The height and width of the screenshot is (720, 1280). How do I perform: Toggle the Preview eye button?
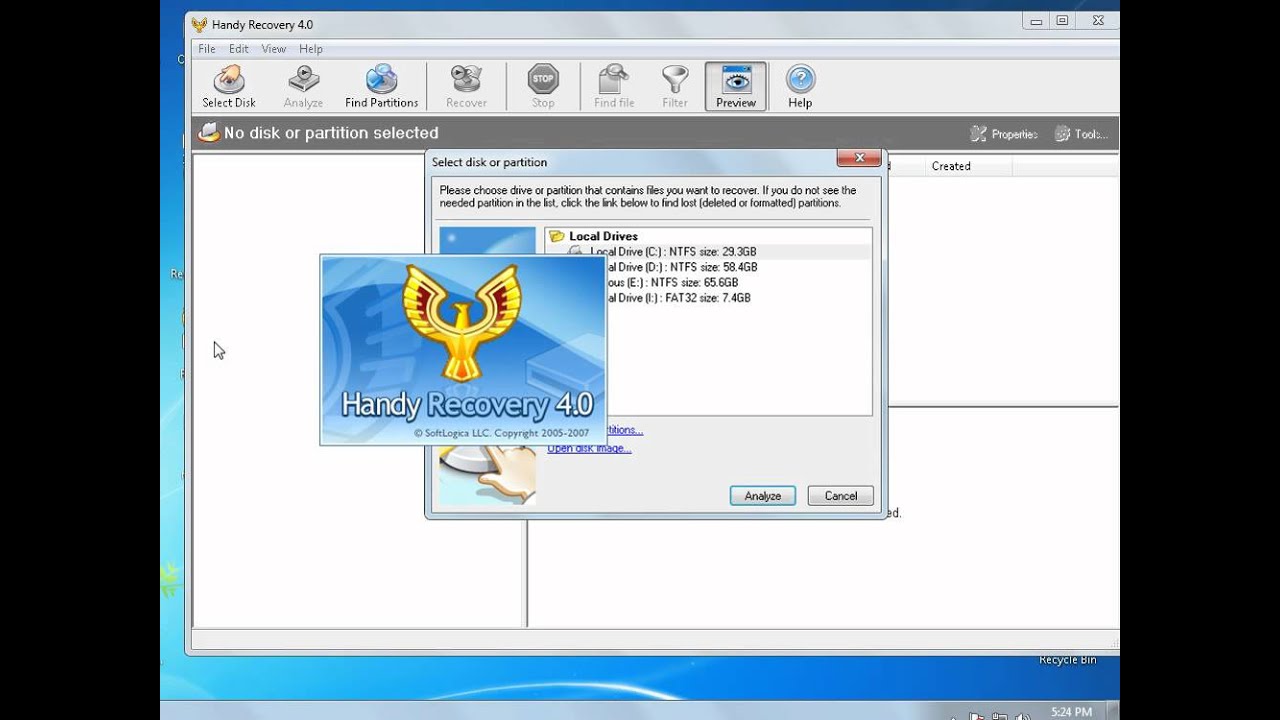pos(736,86)
